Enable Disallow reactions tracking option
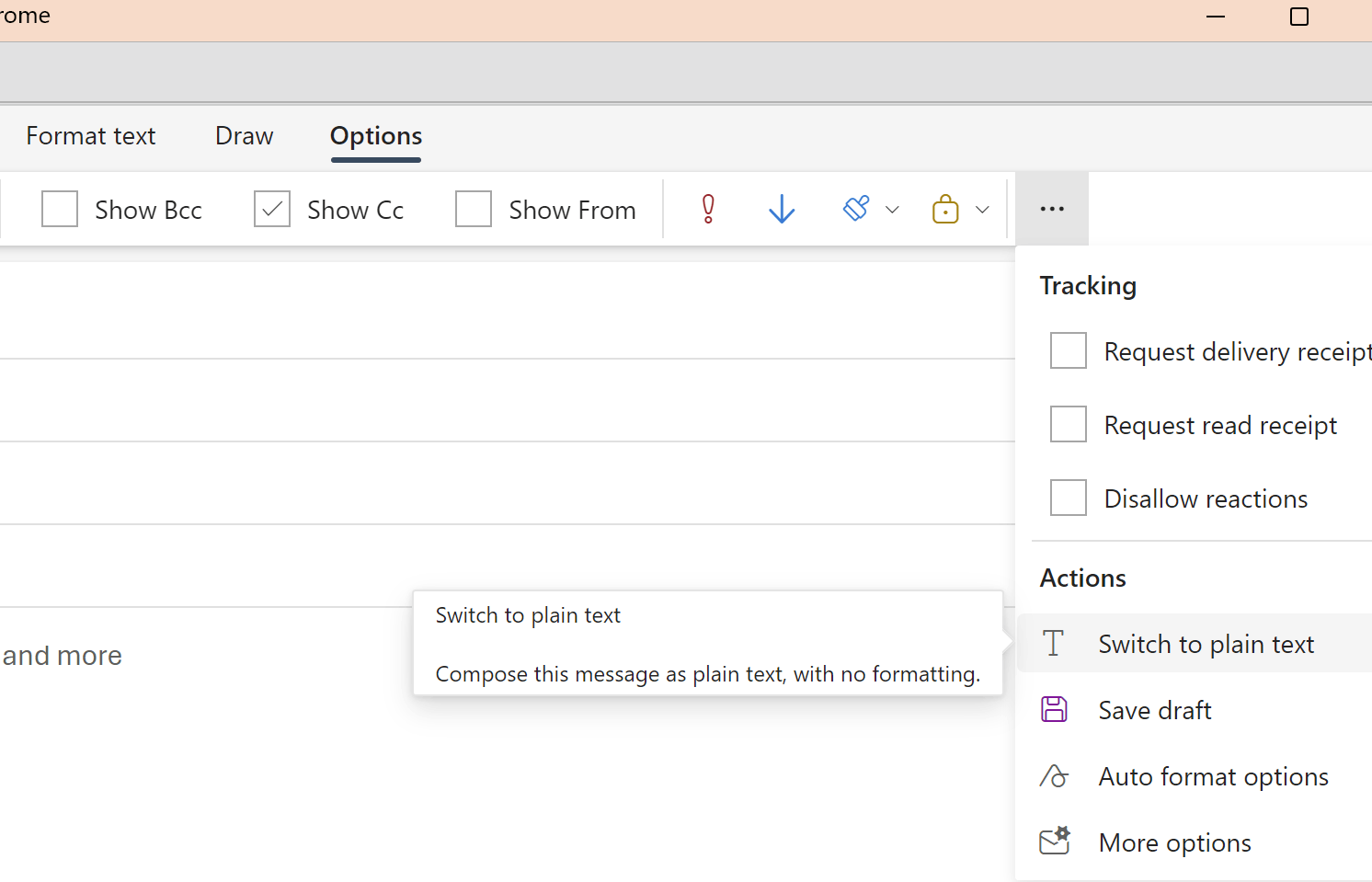Viewport: 1372px width, 882px height. coord(1068,498)
